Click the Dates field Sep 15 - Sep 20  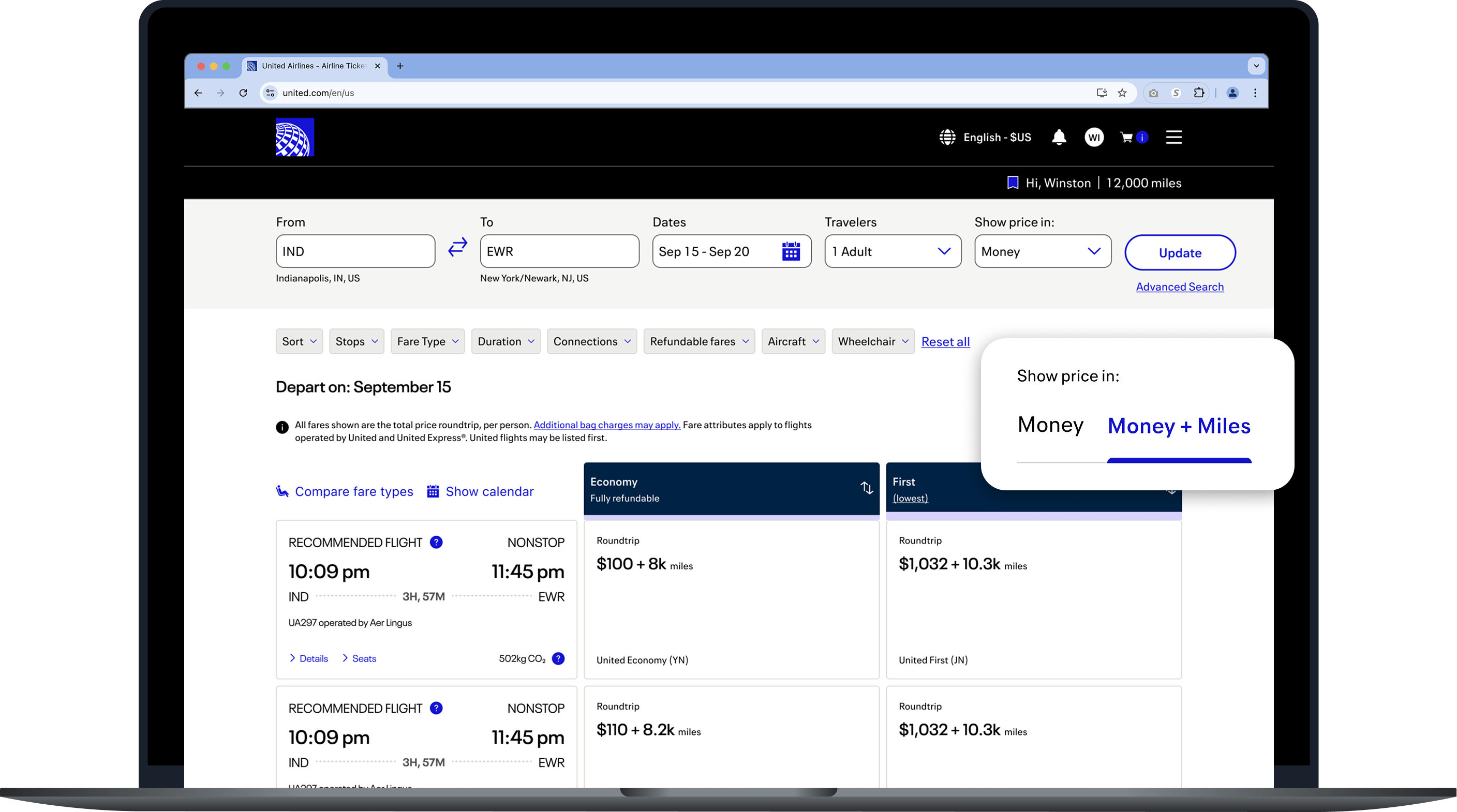pyautogui.click(x=731, y=251)
